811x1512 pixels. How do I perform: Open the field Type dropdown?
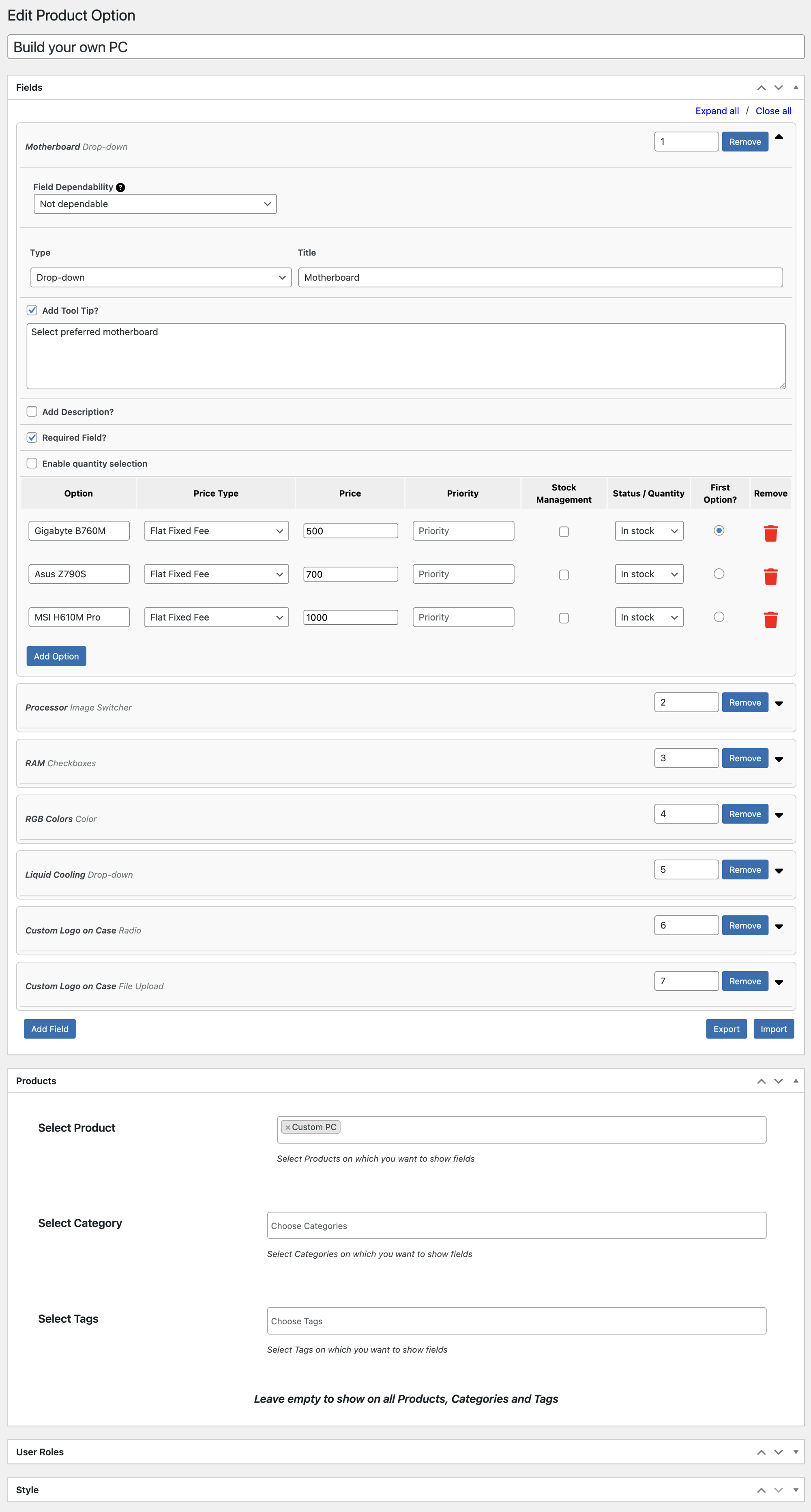[x=160, y=277]
